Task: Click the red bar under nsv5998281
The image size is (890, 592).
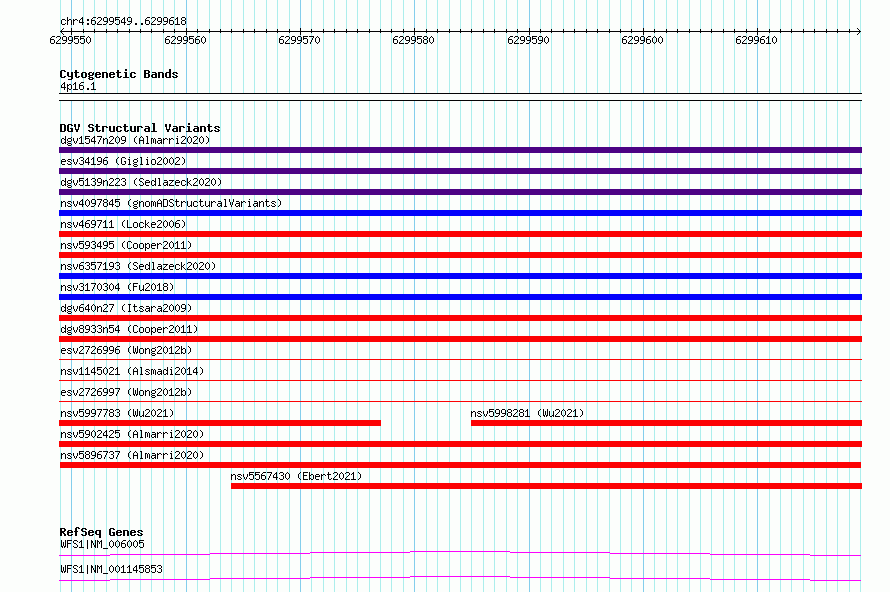Action: click(x=666, y=423)
